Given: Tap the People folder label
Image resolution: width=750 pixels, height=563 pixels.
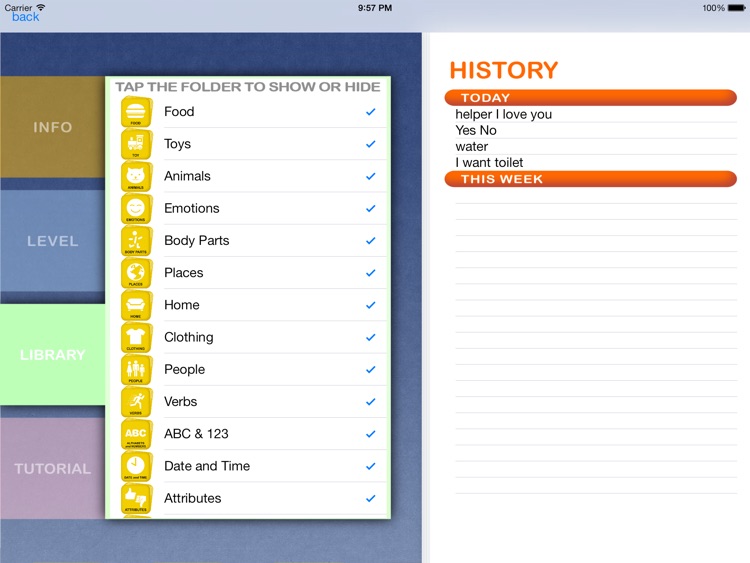Looking at the screenshot, I should tap(185, 369).
